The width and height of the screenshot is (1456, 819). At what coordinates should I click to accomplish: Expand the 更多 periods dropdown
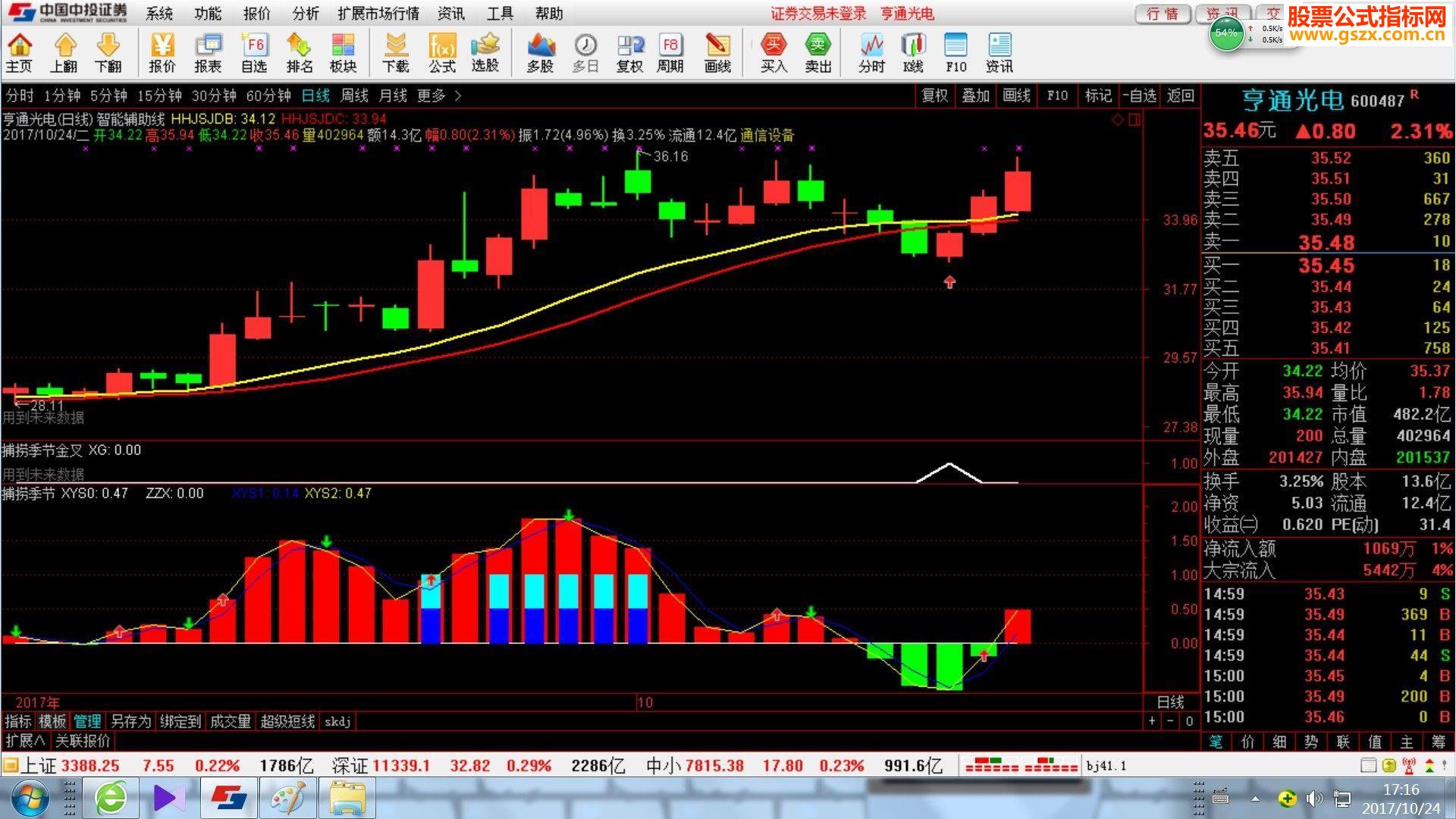(x=438, y=96)
